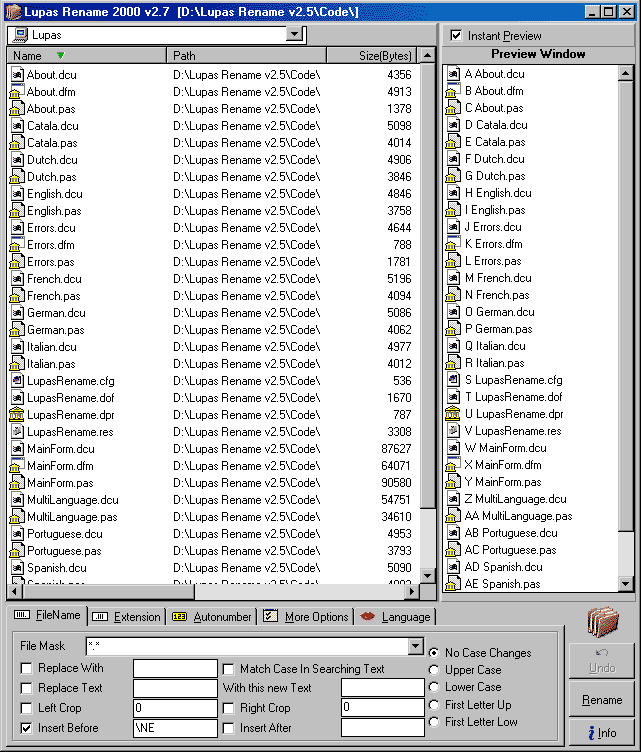
Task: Expand the File Mask dropdown
Action: point(416,647)
